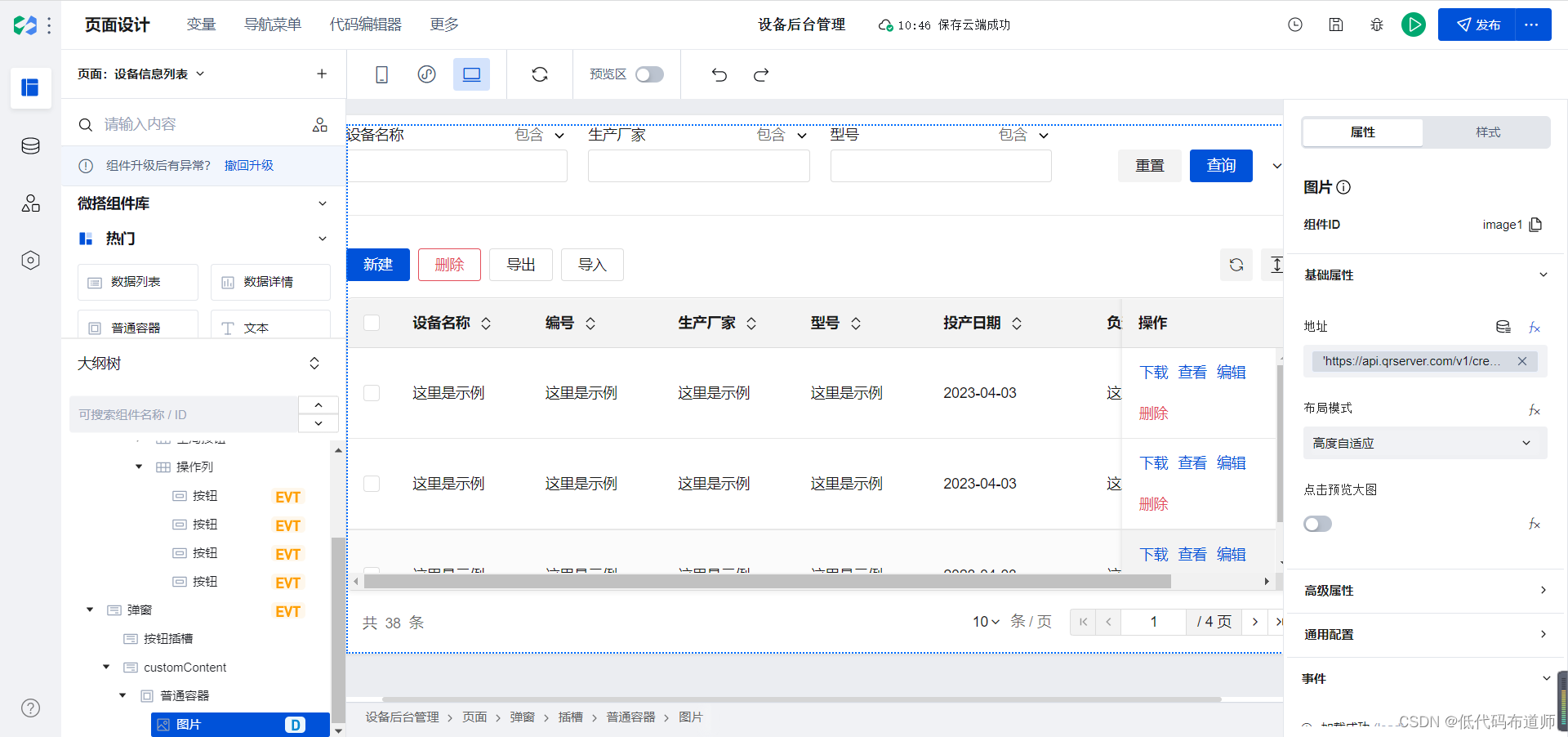Collapse the 操作列 tree node
Image resolution: width=1568 pixels, height=737 pixels.
pyautogui.click(x=139, y=467)
